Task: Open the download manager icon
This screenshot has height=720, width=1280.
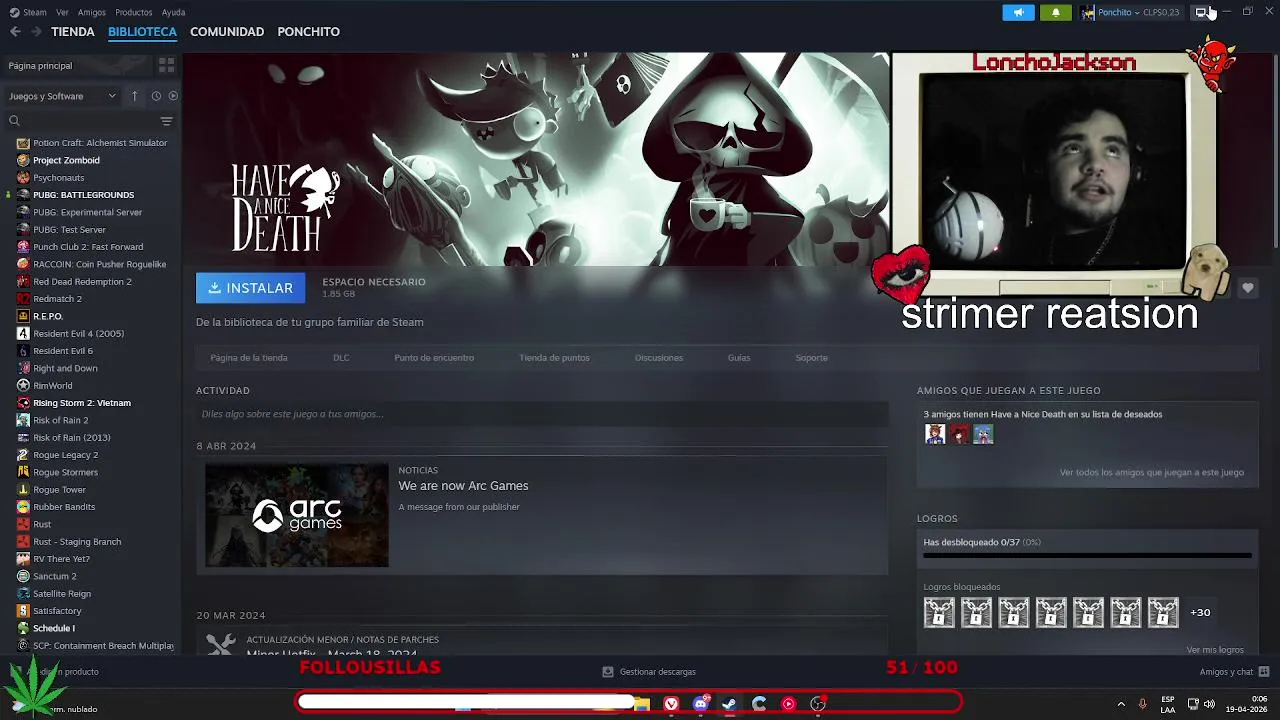Action: point(607,672)
